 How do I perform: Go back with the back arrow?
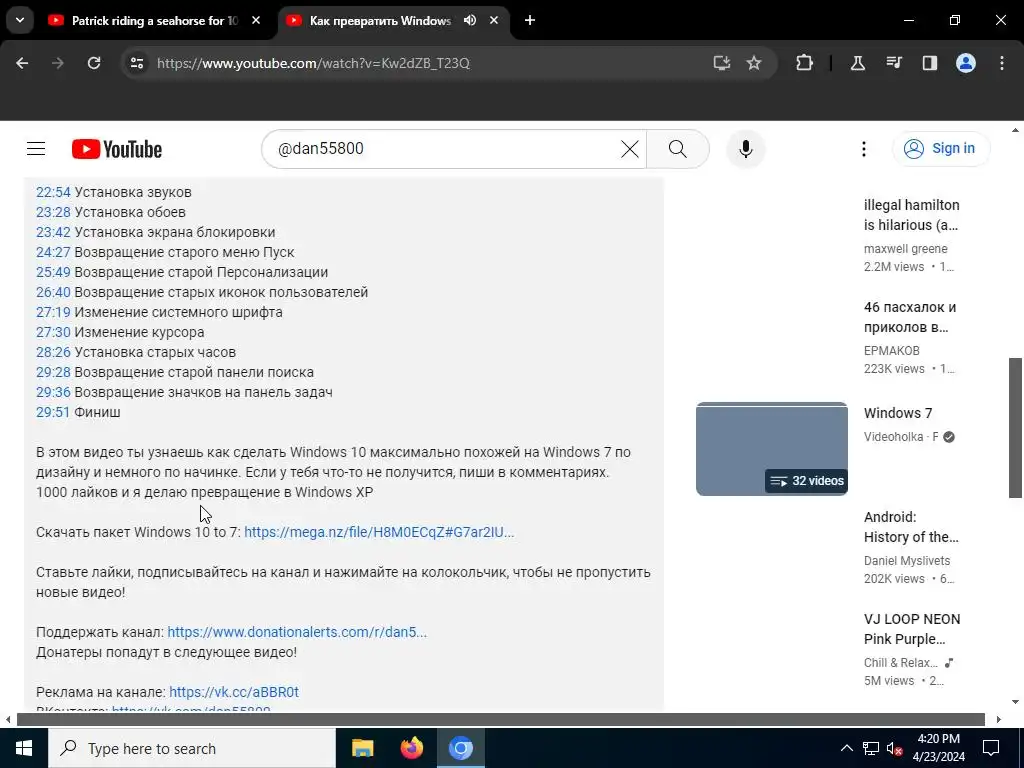tap(22, 63)
